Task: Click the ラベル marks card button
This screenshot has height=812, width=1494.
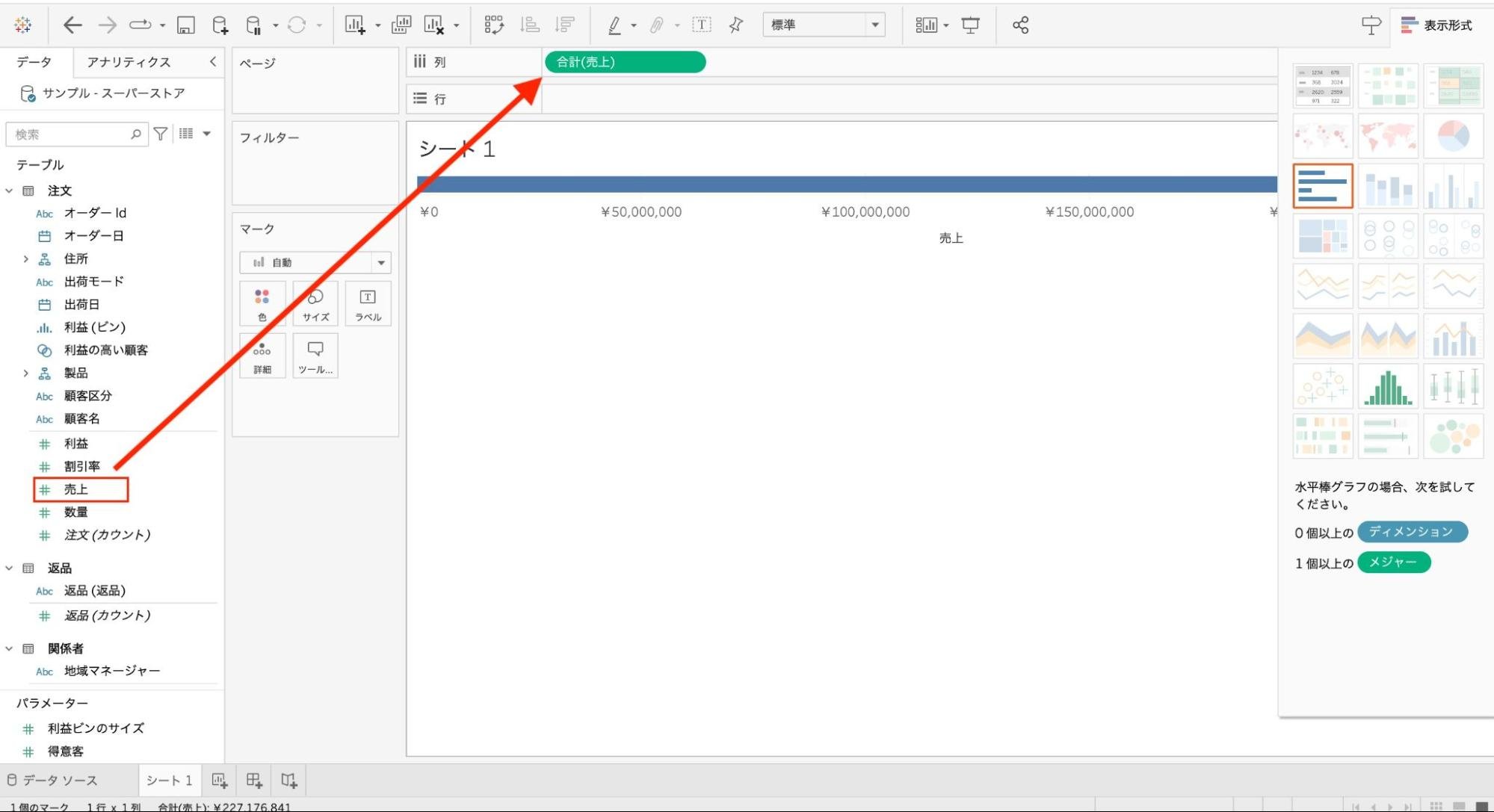Action: coord(368,304)
